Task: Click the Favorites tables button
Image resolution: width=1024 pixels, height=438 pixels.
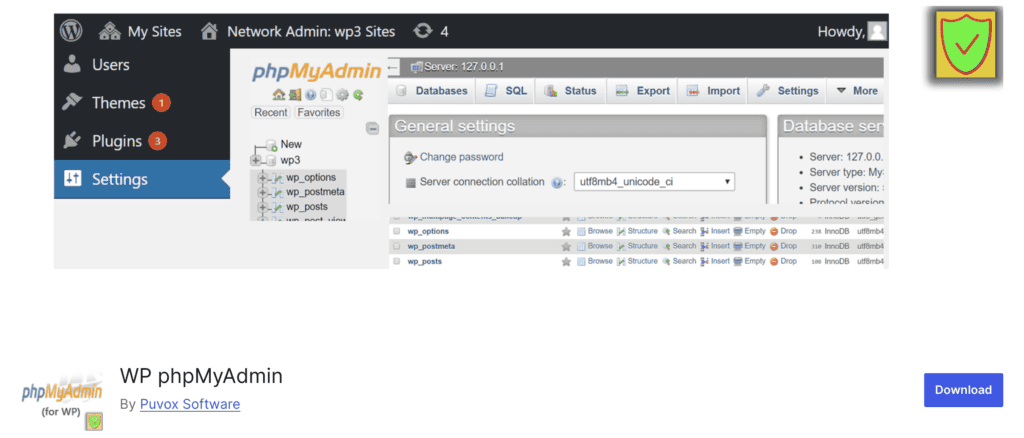Action: pyautogui.click(x=319, y=112)
